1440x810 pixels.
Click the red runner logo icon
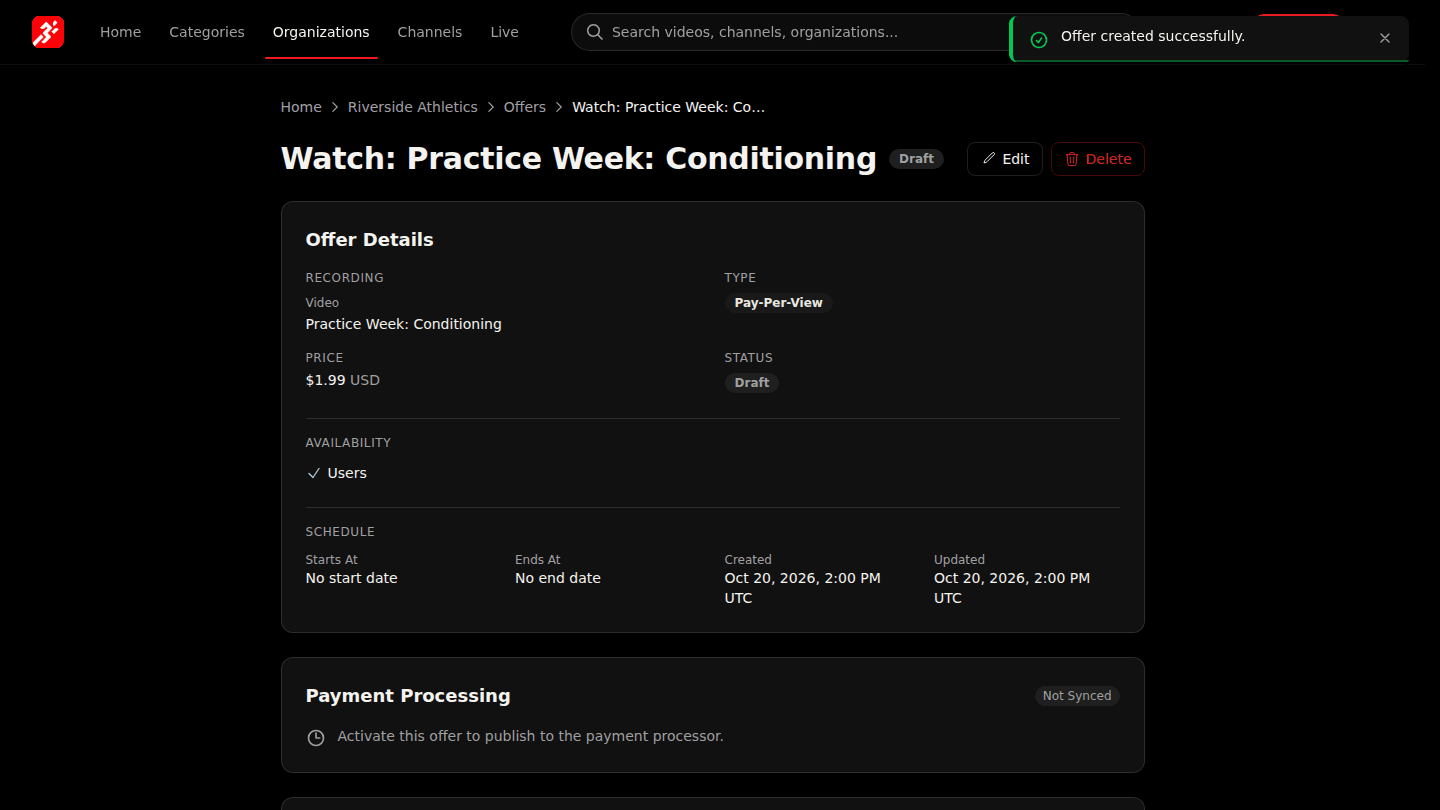[48, 32]
